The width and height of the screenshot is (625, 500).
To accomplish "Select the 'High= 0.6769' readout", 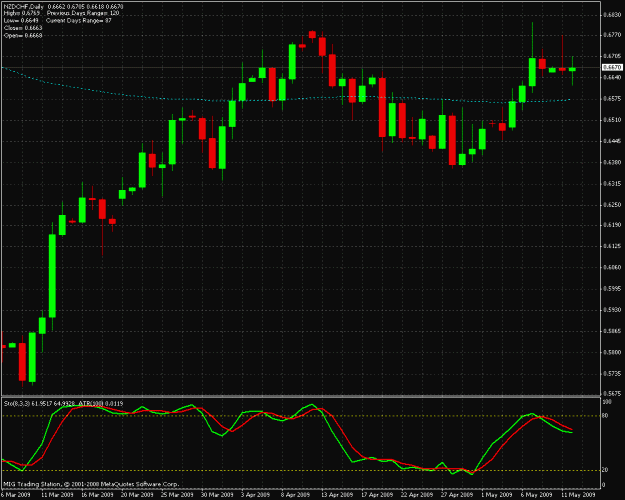I will [22, 14].
